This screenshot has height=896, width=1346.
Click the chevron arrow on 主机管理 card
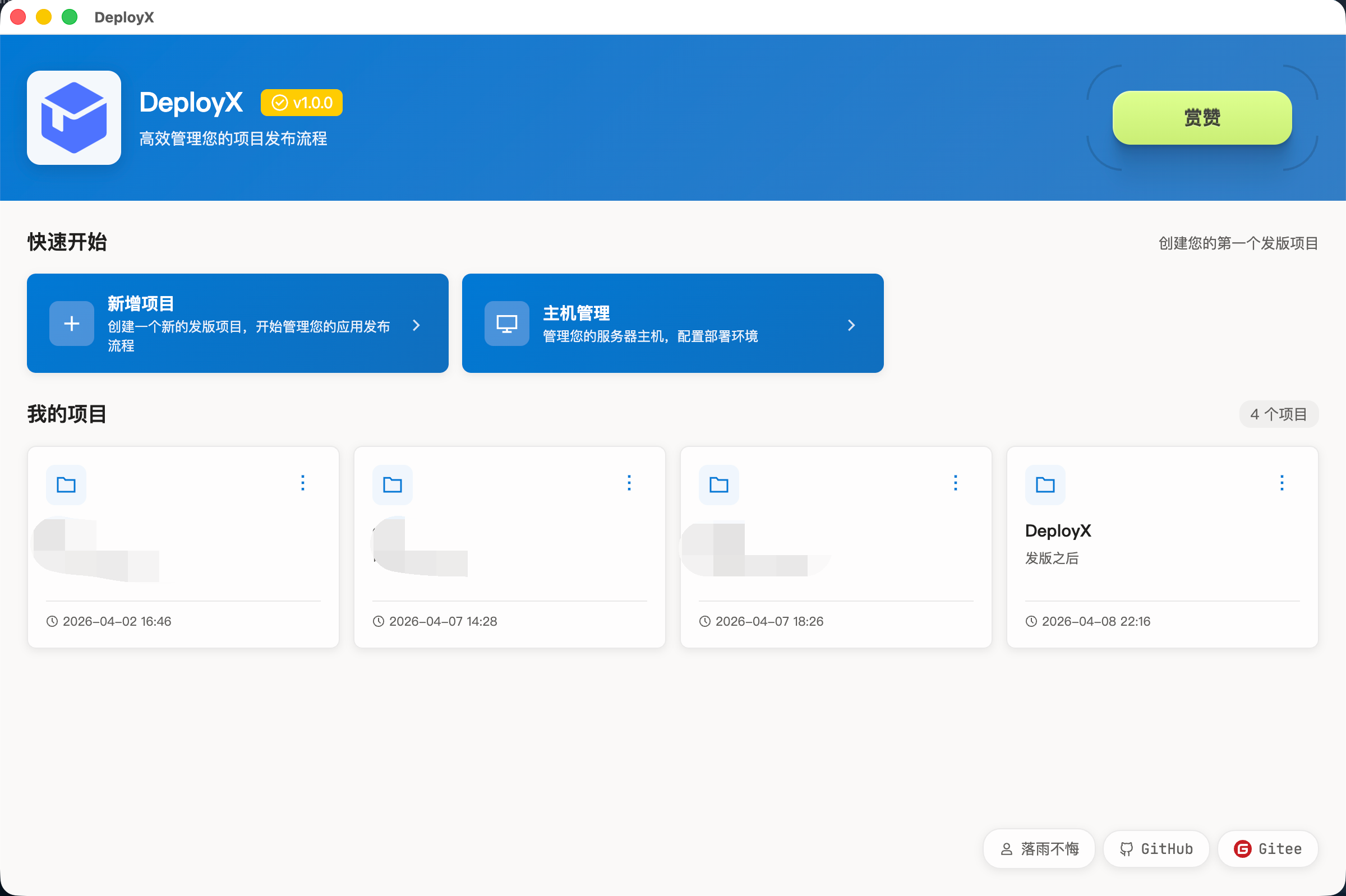point(851,325)
